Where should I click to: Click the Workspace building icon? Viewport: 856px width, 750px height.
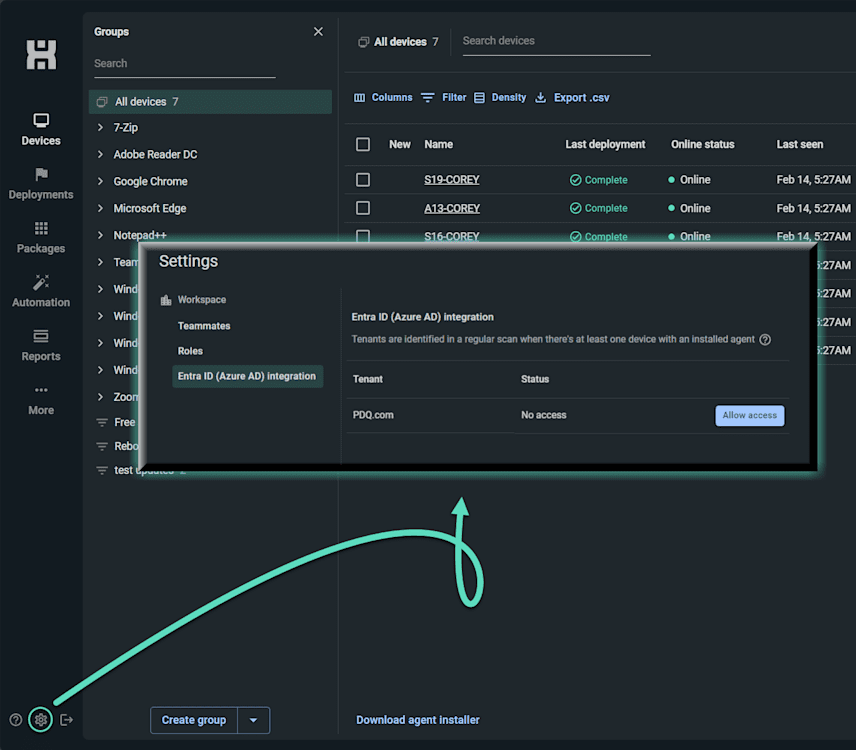(x=166, y=300)
